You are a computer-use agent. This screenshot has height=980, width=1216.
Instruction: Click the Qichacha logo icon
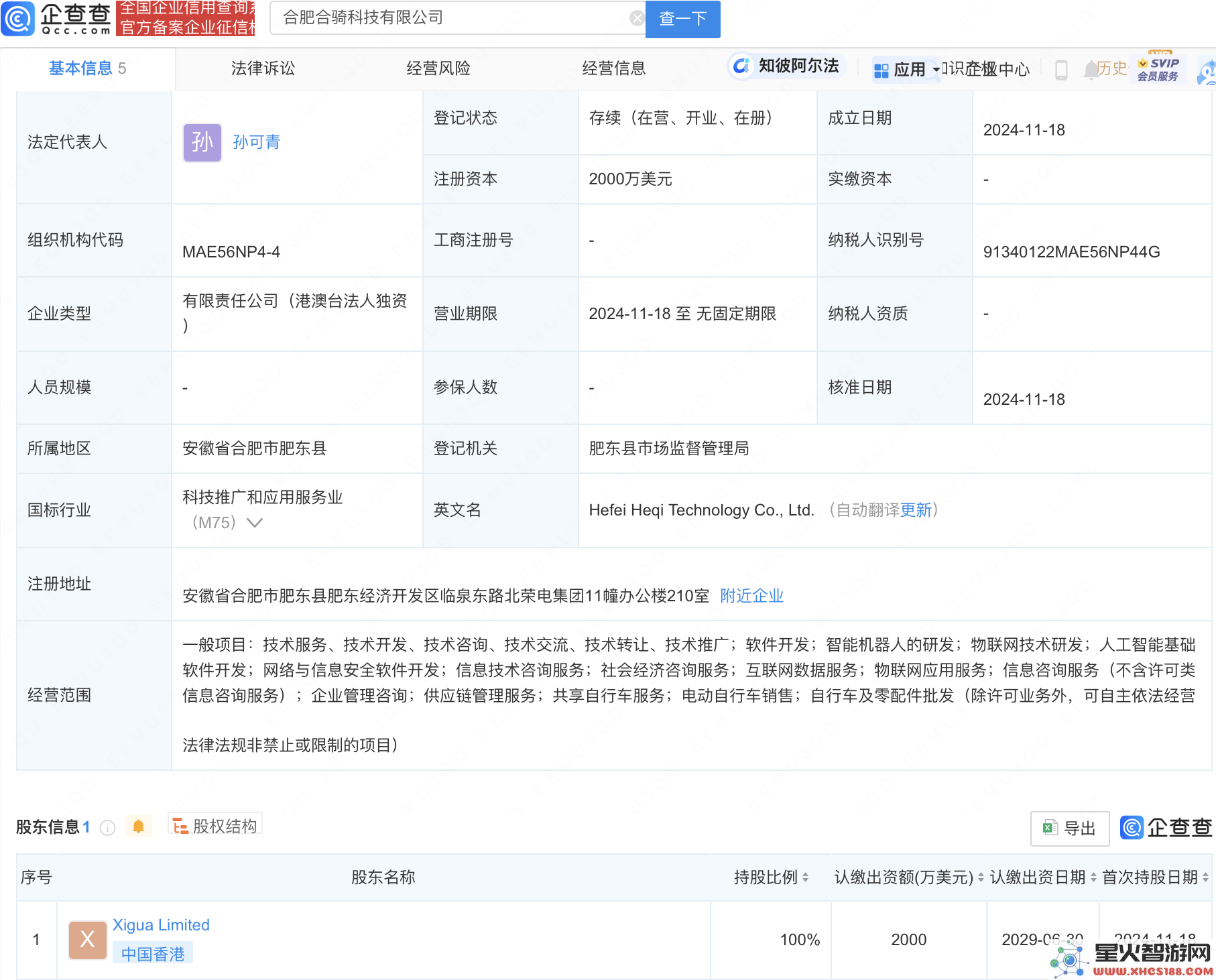point(18,19)
